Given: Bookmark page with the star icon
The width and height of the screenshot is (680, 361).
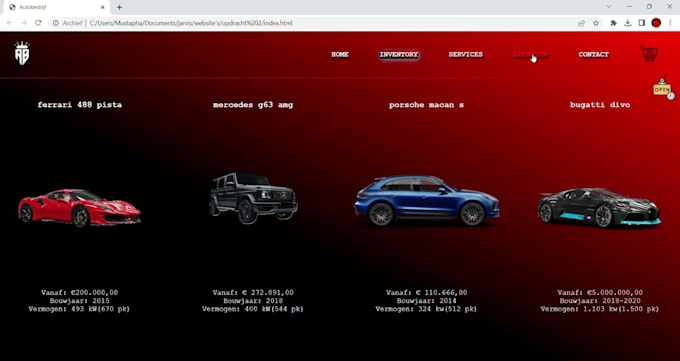Looking at the screenshot, I should pos(596,23).
